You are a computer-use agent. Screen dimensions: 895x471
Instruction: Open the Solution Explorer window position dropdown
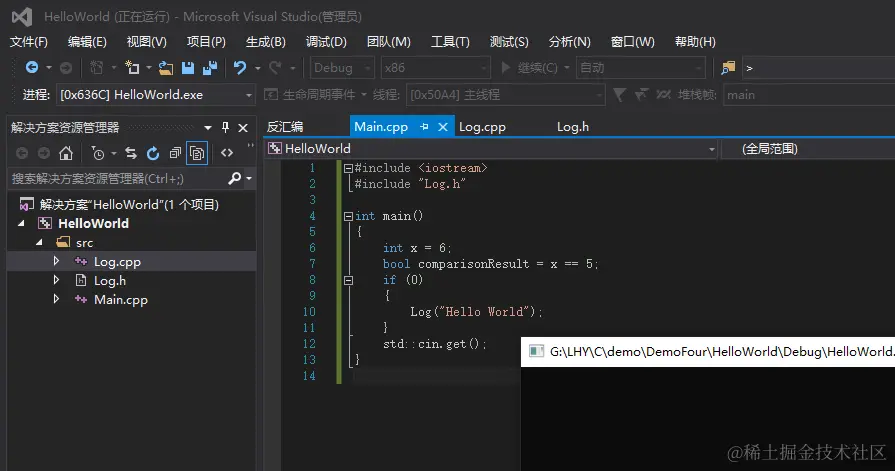pyautogui.click(x=208, y=127)
